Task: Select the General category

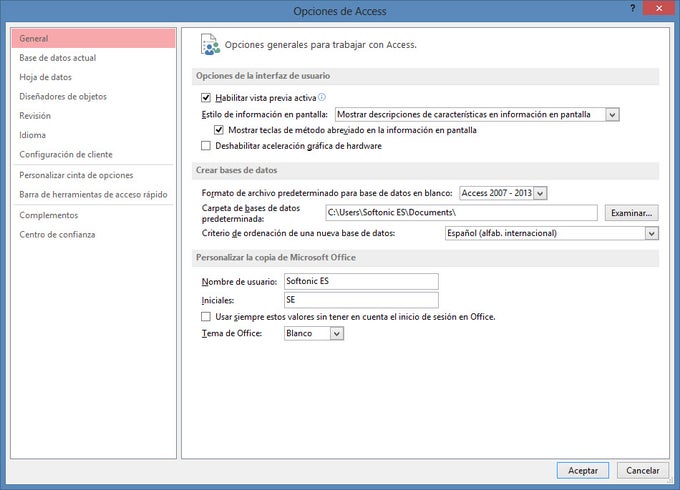Action: [94, 38]
